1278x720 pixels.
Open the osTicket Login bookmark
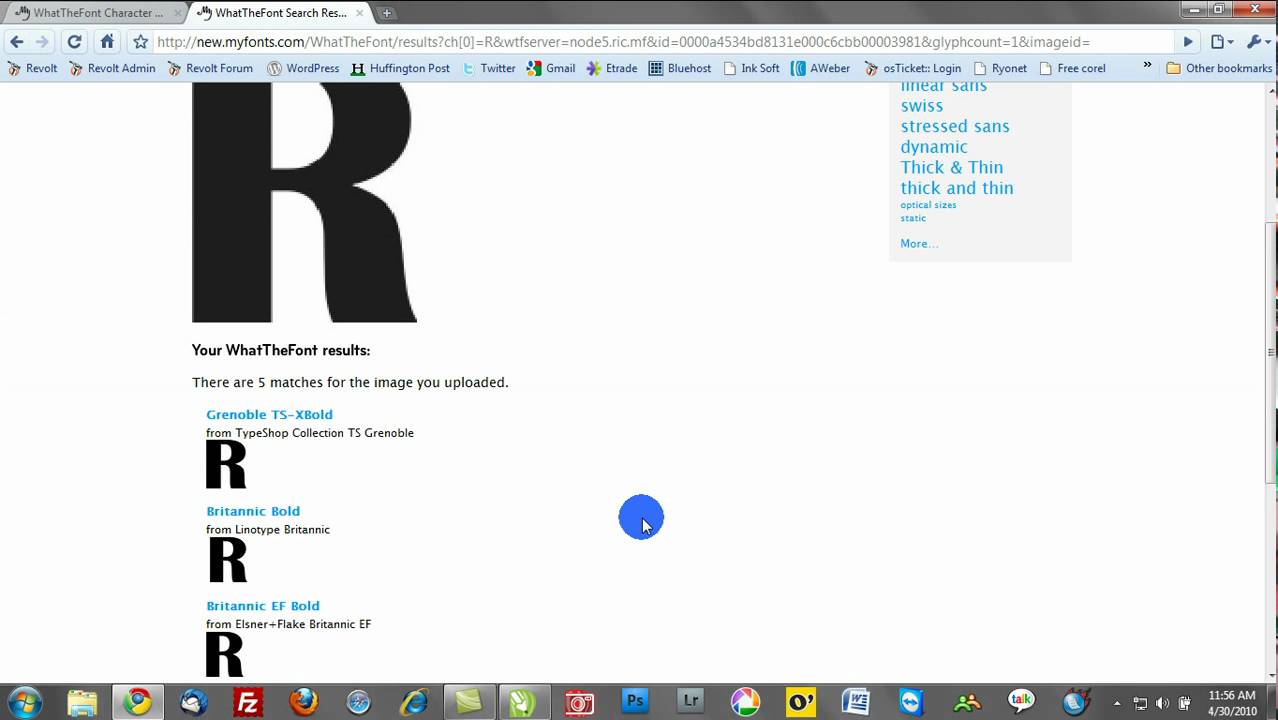(912, 68)
